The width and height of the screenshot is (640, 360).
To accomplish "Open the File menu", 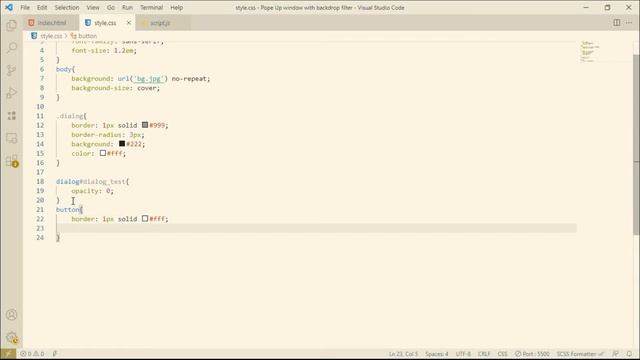I will 25,7.
